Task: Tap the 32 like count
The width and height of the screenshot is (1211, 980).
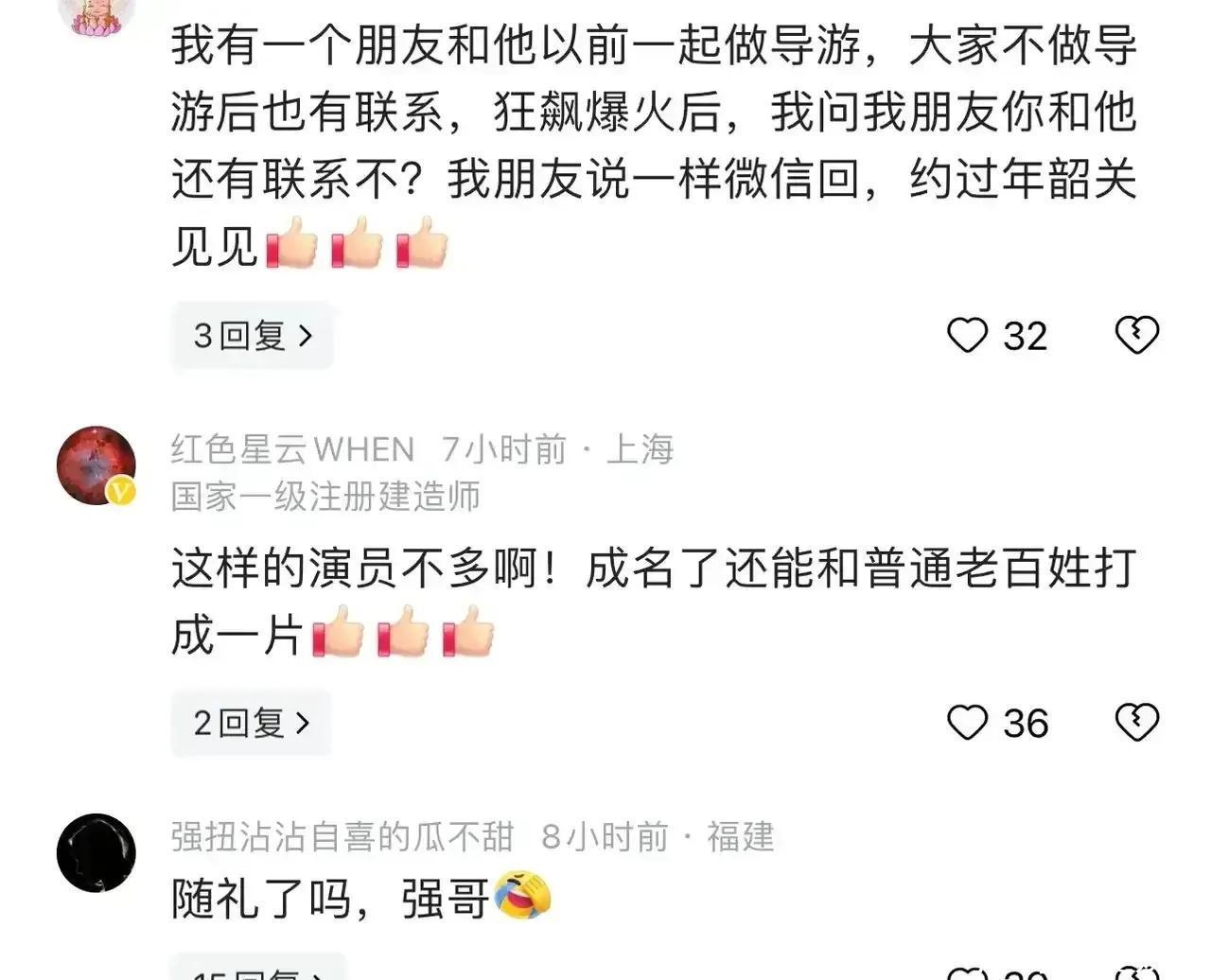Action: [x=1026, y=337]
